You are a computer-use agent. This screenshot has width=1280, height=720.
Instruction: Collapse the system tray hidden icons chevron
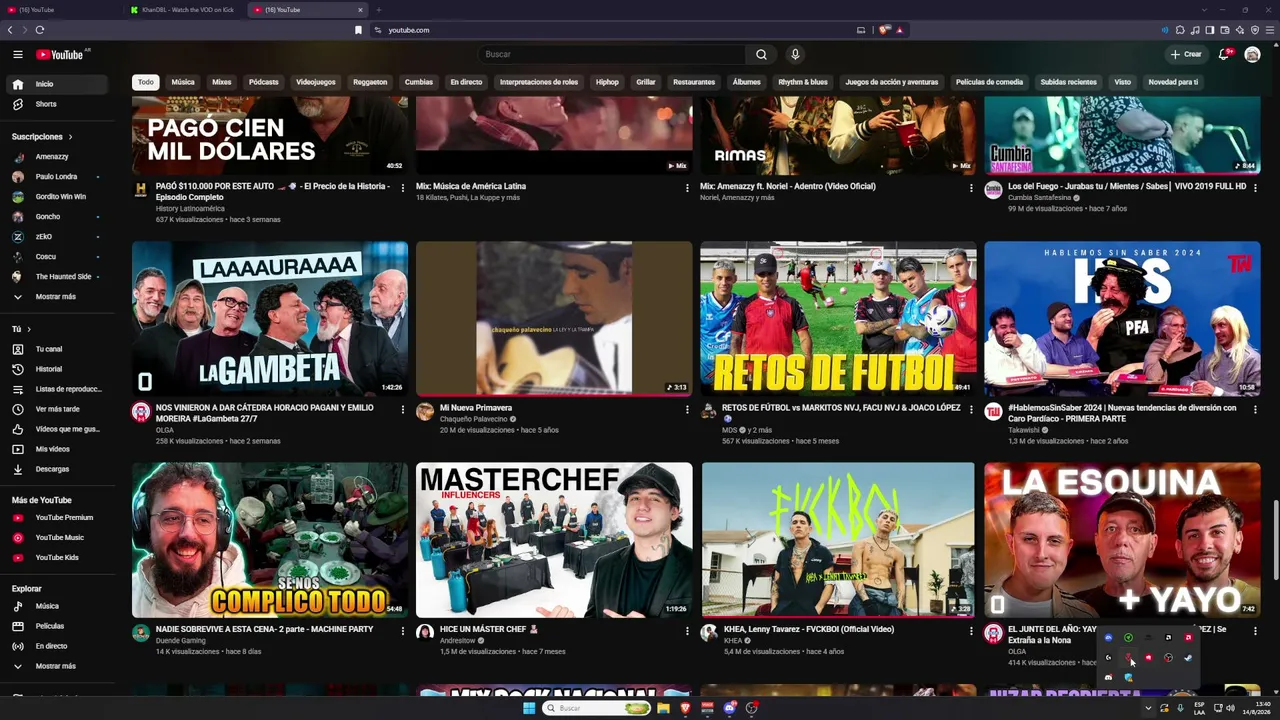pyautogui.click(x=1148, y=708)
